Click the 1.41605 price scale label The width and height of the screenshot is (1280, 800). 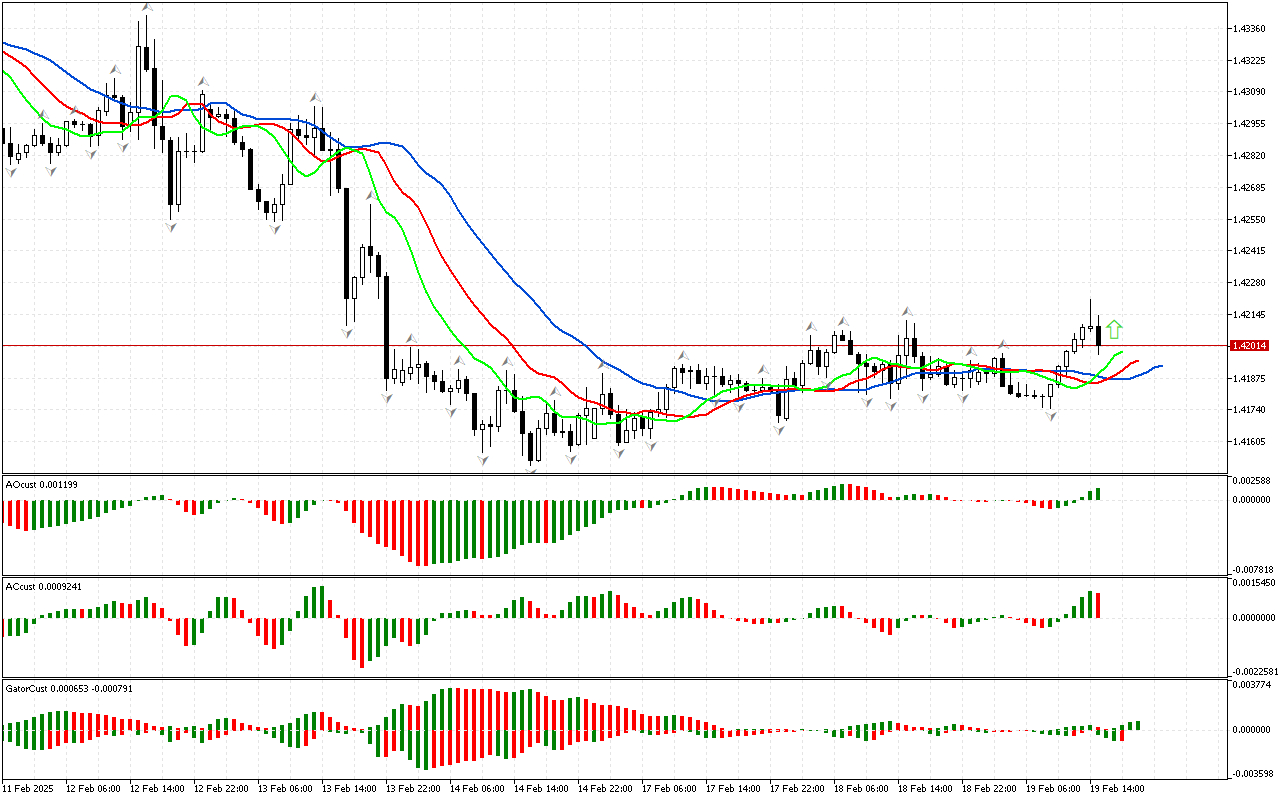1251,442
